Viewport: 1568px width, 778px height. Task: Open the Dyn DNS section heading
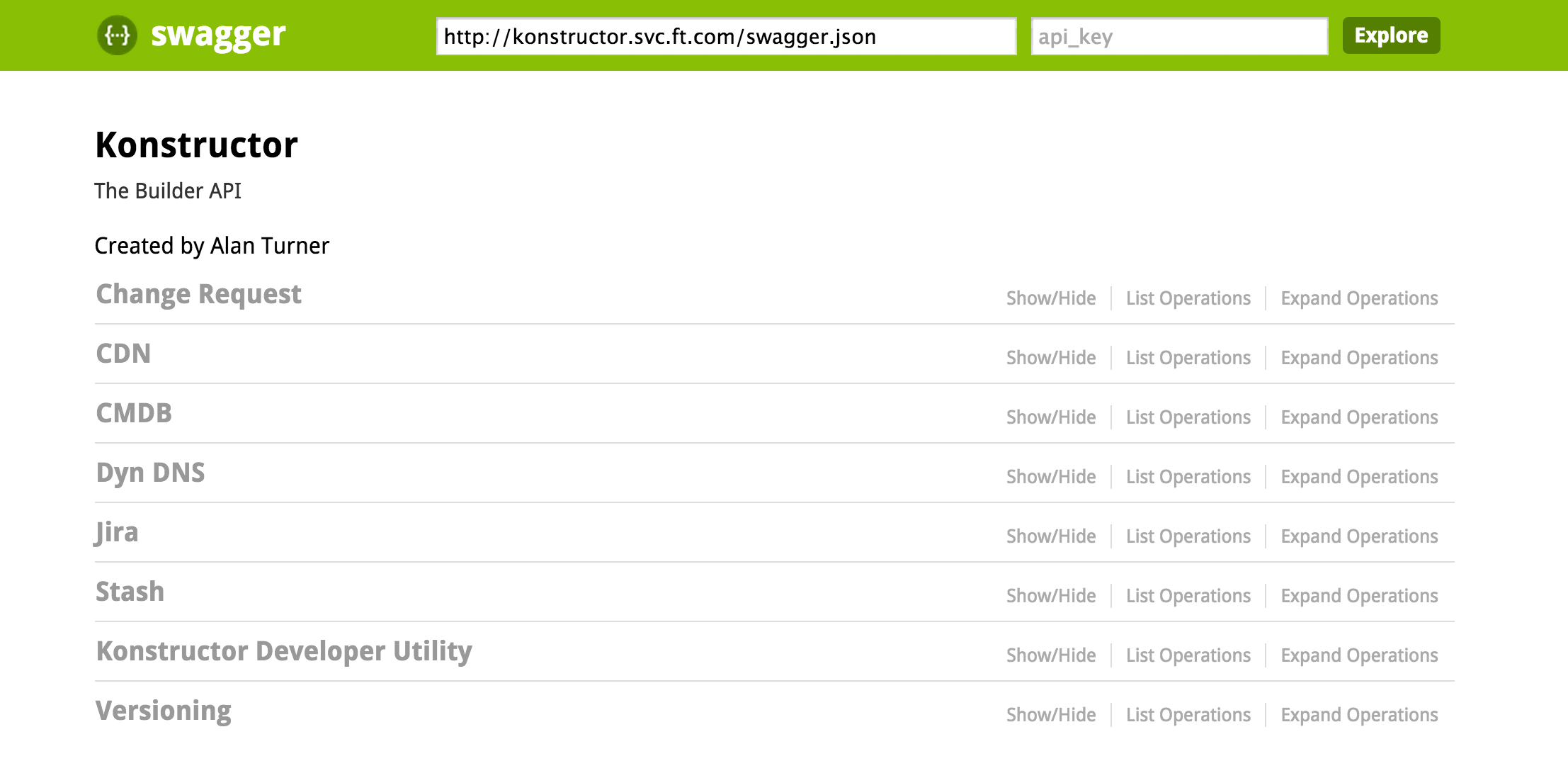150,473
